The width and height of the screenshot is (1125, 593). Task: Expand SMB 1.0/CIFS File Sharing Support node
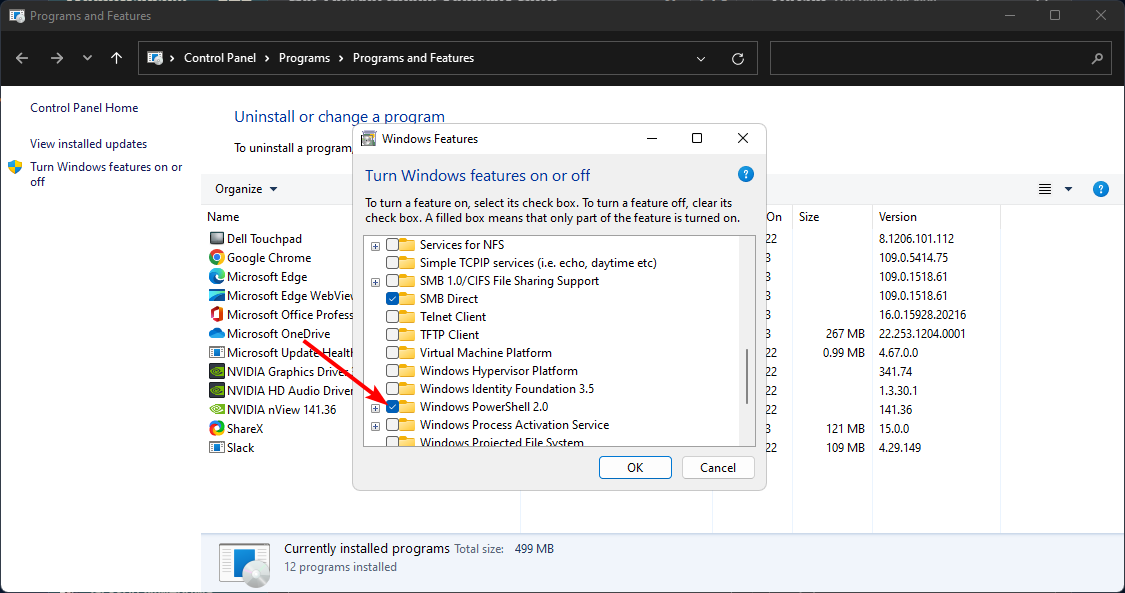[x=375, y=282]
